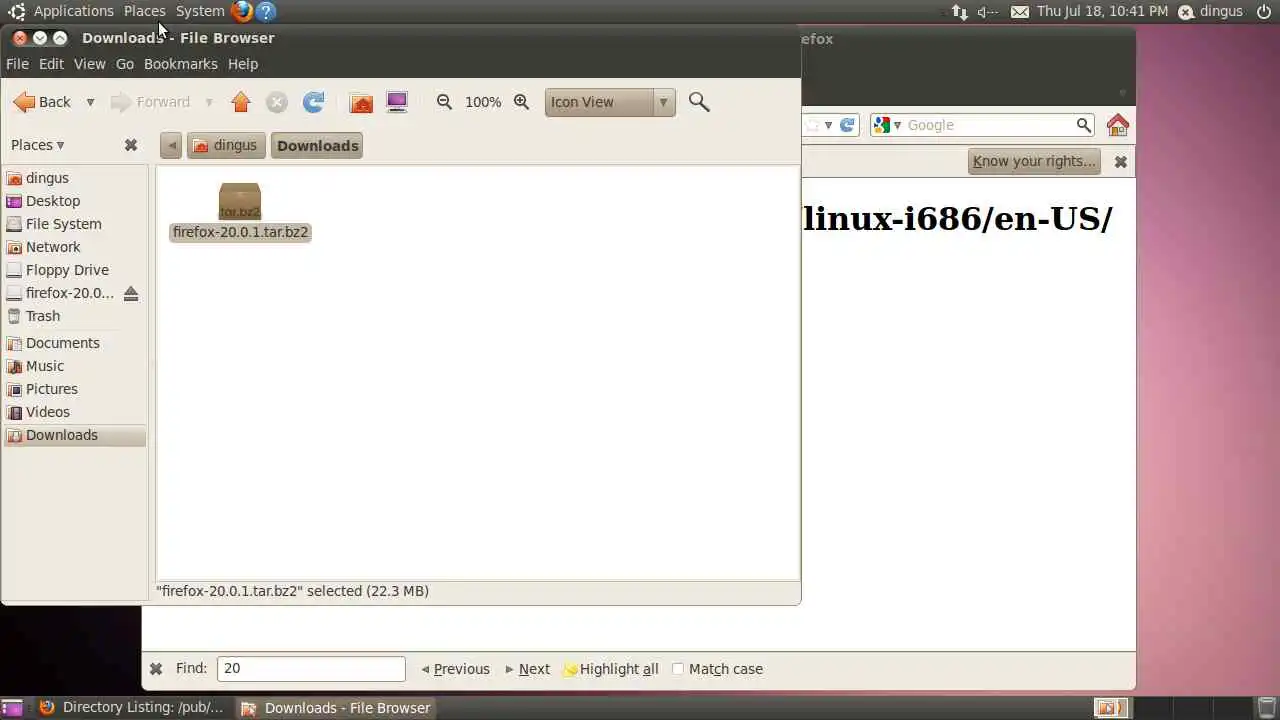
Task: Open the View menu
Action: [x=89, y=64]
